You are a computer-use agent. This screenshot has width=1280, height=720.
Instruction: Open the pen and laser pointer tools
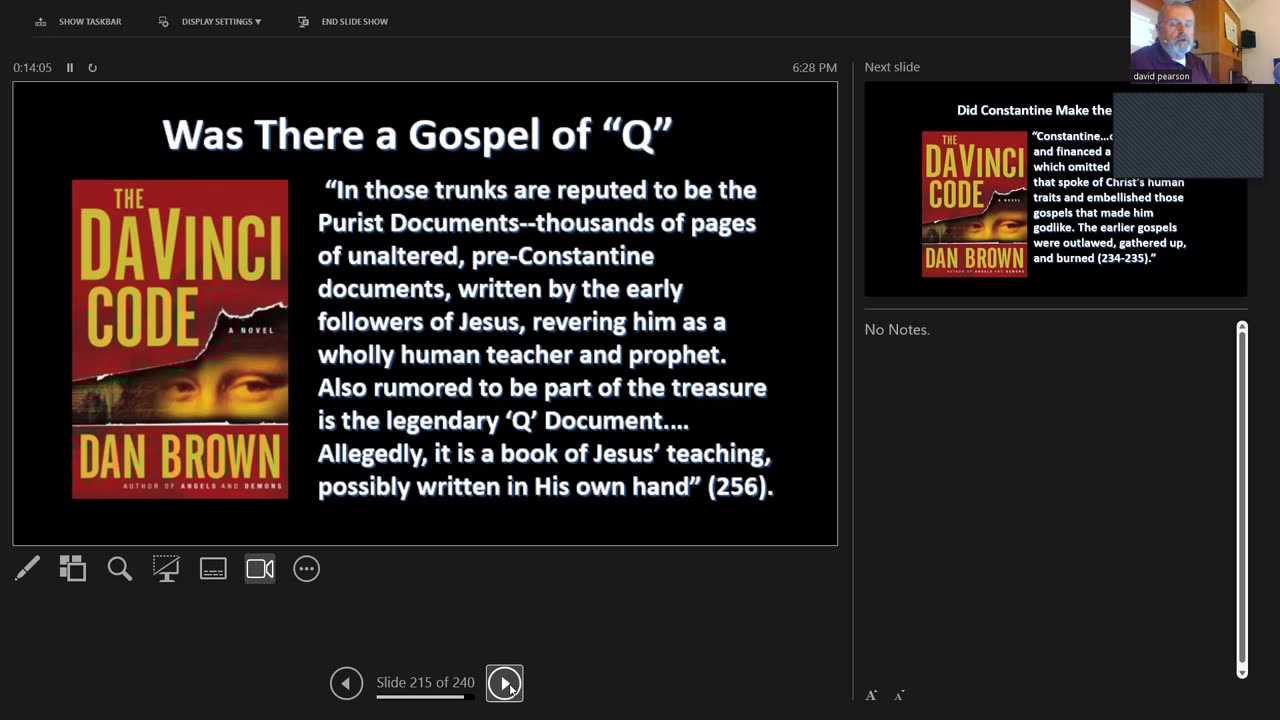click(x=27, y=569)
